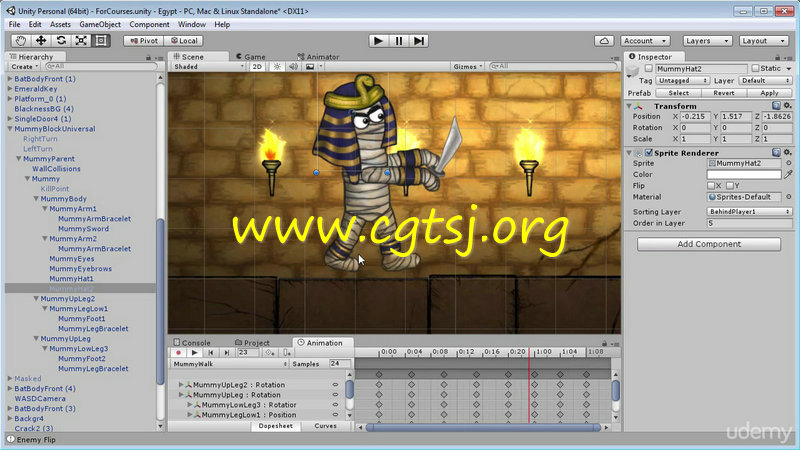Open the Layers dropdown
Screen dimensions: 800x450
pos(707,41)
